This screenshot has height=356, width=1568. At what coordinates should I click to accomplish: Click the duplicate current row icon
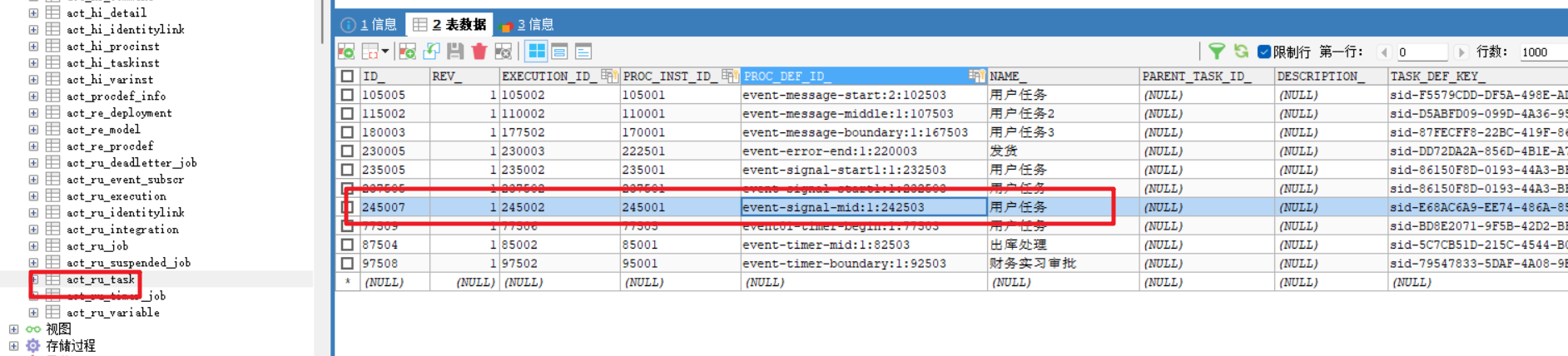[x=431, y=52]
